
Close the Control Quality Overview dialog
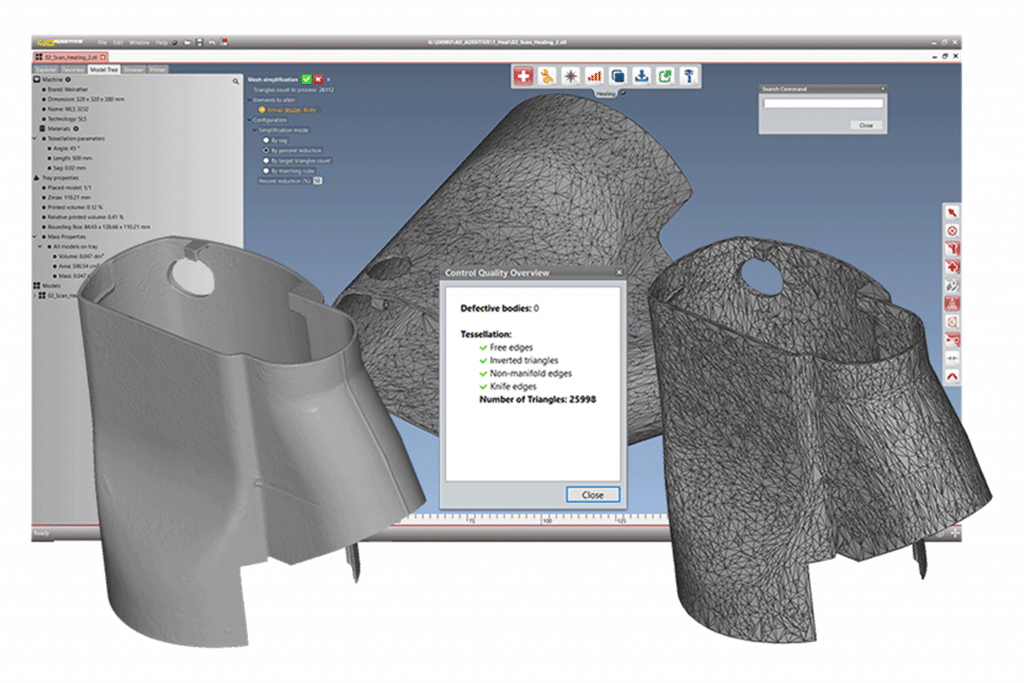click(592, 494)
